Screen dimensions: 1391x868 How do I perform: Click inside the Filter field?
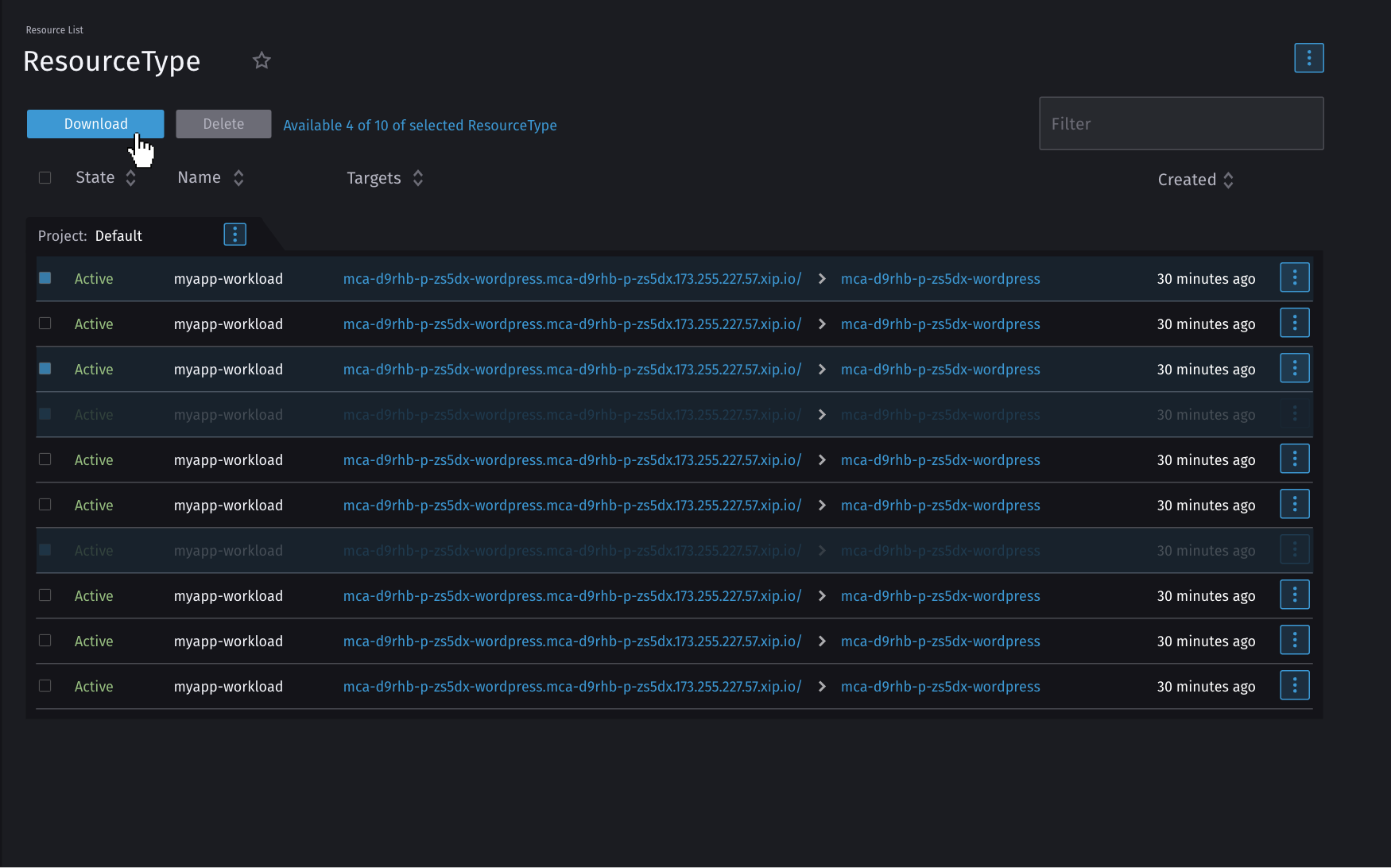(1181, 123)
